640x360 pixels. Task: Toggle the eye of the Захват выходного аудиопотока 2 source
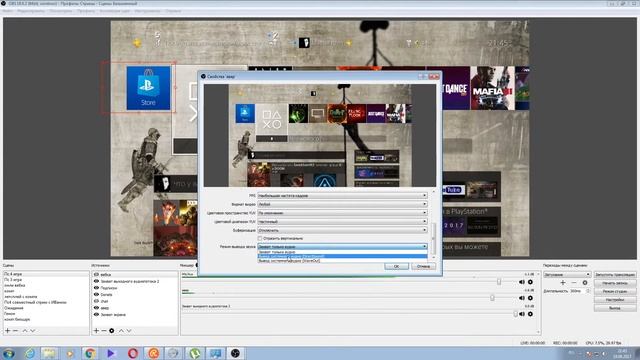pyautogui.click(x=96, y=281)
